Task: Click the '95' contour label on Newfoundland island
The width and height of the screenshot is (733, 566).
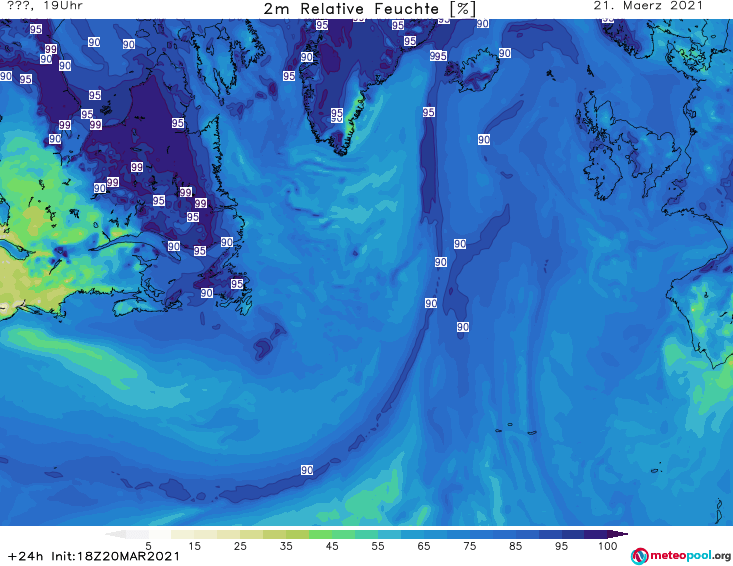Action: click(x=237, y=284)
